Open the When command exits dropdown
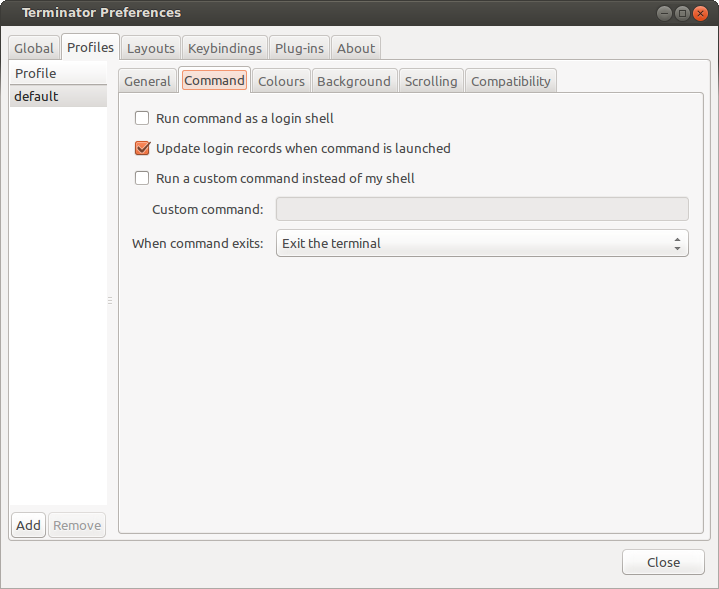719x589 pixels. click(482, 243)
